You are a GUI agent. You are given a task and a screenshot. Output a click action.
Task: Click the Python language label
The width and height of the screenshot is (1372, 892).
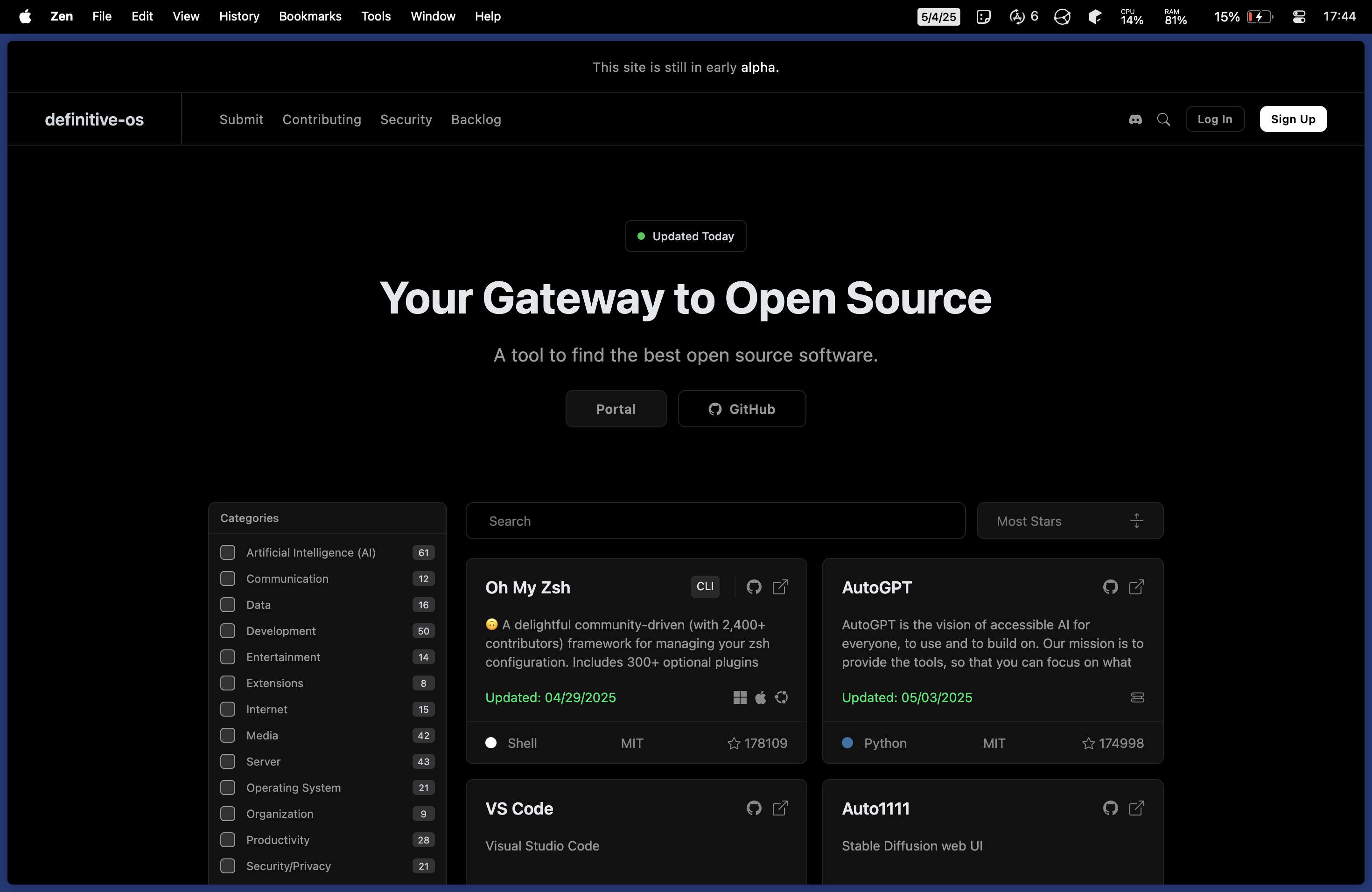885,743
